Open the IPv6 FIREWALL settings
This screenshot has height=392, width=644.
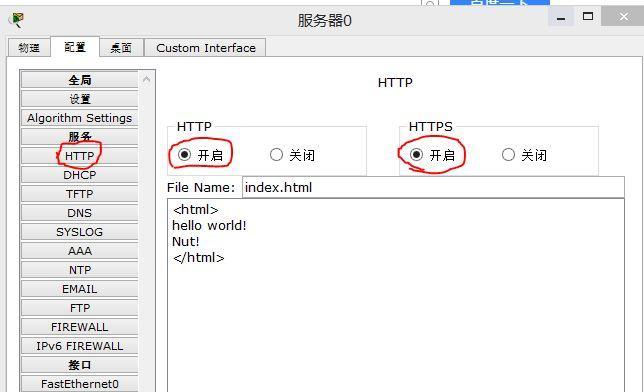80,346
